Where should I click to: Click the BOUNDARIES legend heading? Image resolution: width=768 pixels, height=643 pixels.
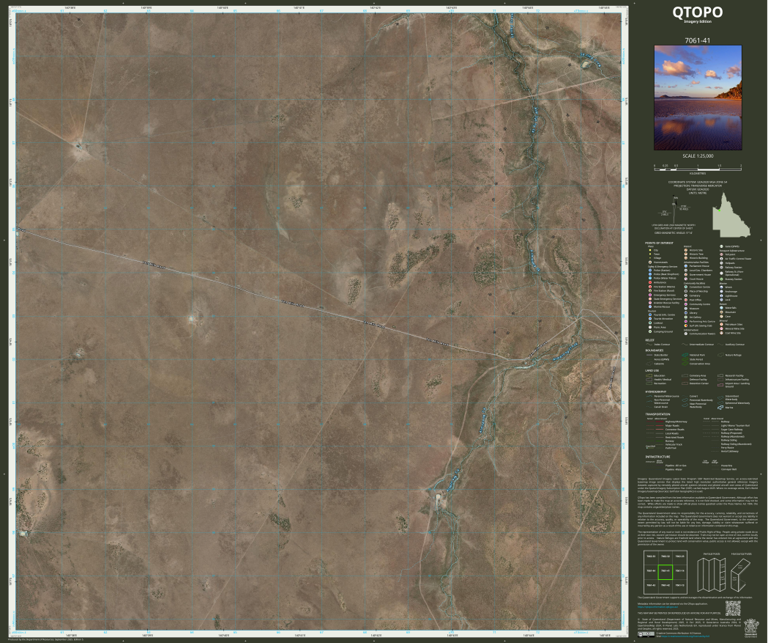pyautogui.click(x=654, y=350)
